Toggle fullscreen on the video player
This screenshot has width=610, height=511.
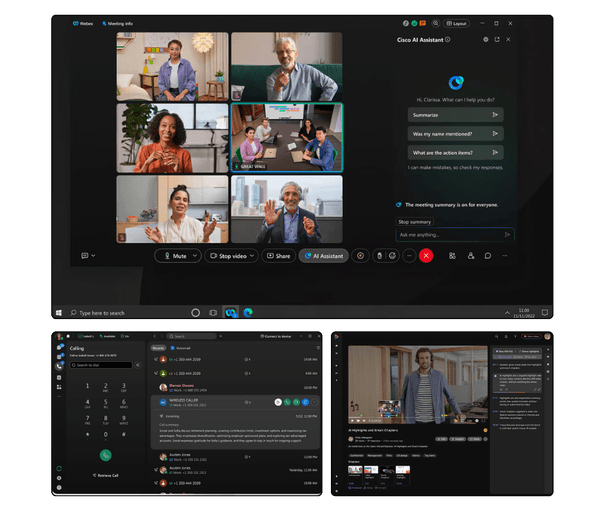pos(483,420)
